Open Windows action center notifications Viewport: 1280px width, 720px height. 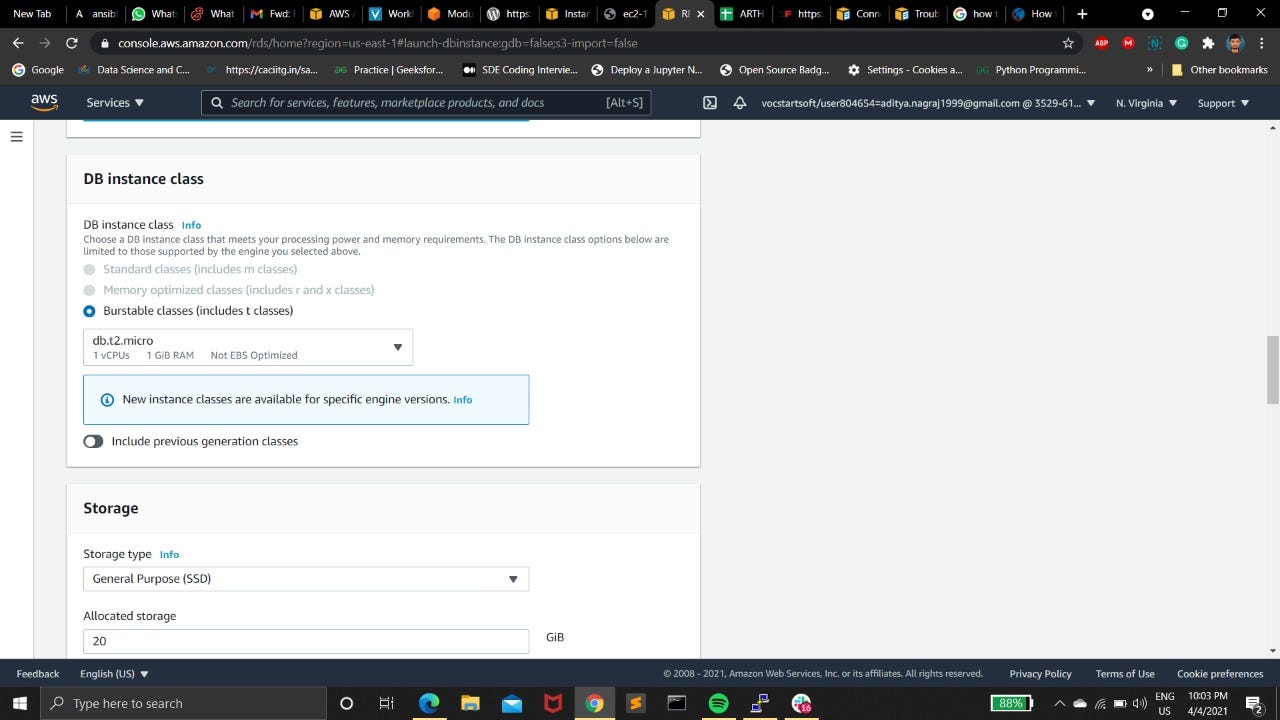[1254, 703]
